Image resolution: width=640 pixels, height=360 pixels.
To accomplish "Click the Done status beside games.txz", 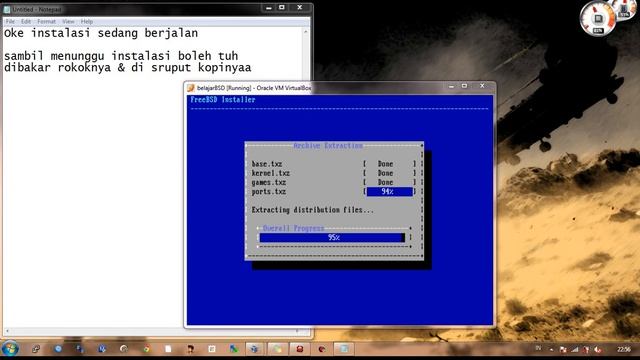I will click(x=385, y=182).
